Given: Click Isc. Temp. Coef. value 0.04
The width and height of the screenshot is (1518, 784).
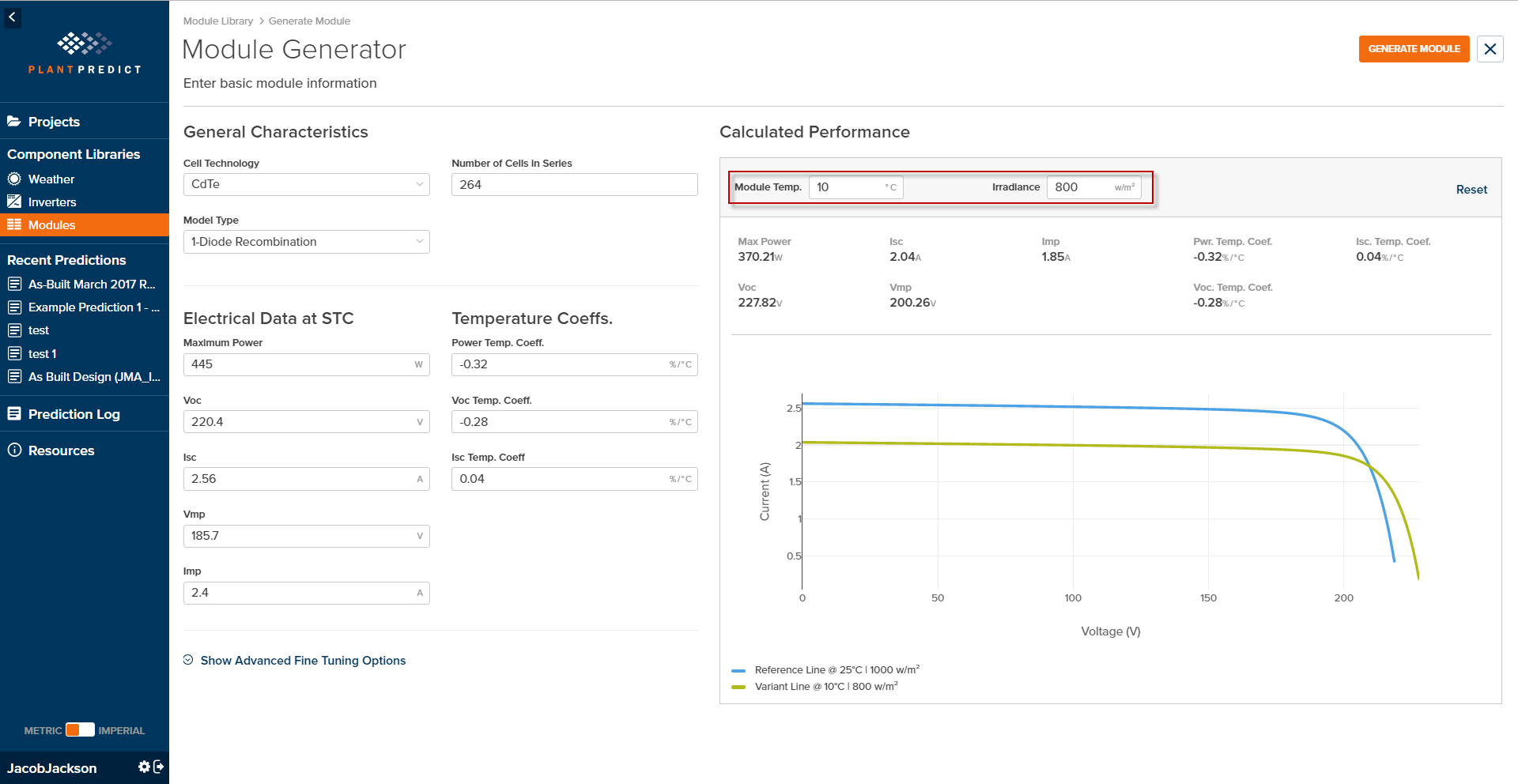Looking at the screenshot, I should click(1380, 257).
